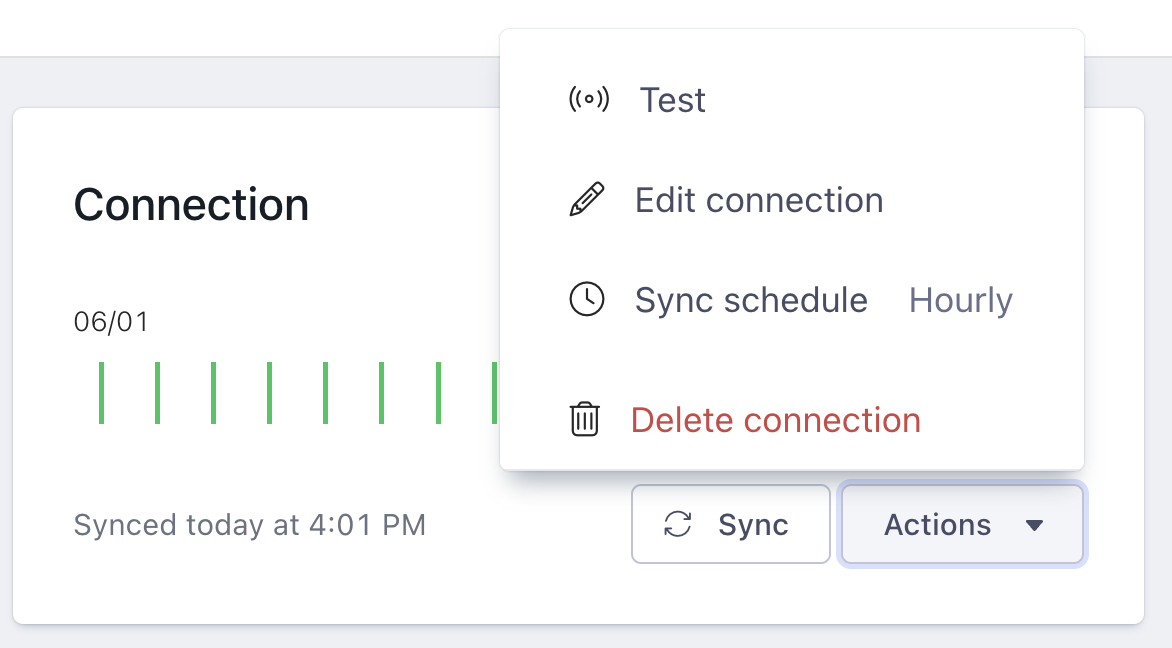Click the 06/01 date label
The width and height of the screenshot is (1172, 648).
click(111, 322)
